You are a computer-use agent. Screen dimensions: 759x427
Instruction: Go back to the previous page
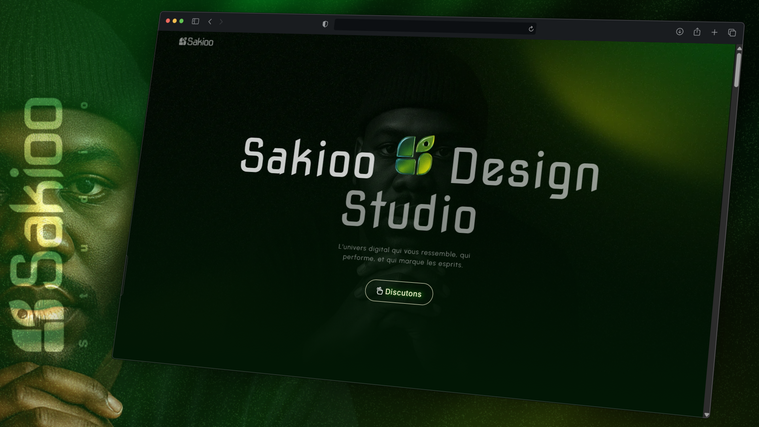point(209,21)
